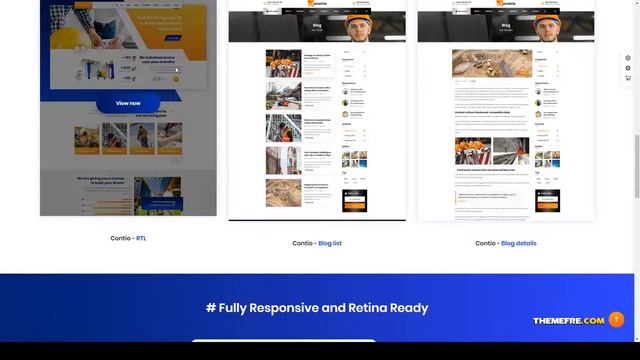Click the orange scroll-to-top arrow button
The height and width of the screenshot is (360, 640).
[x=616, y=319]
